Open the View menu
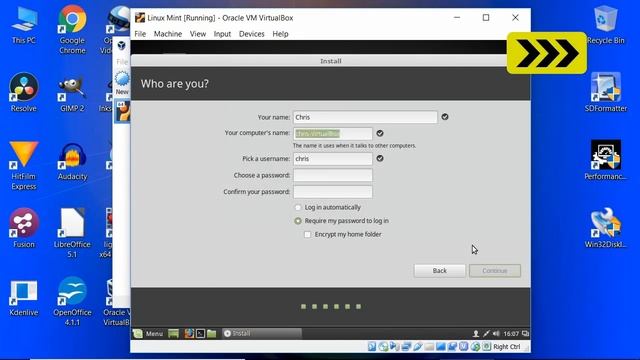 pyautogui.click(x=198, y=34)
